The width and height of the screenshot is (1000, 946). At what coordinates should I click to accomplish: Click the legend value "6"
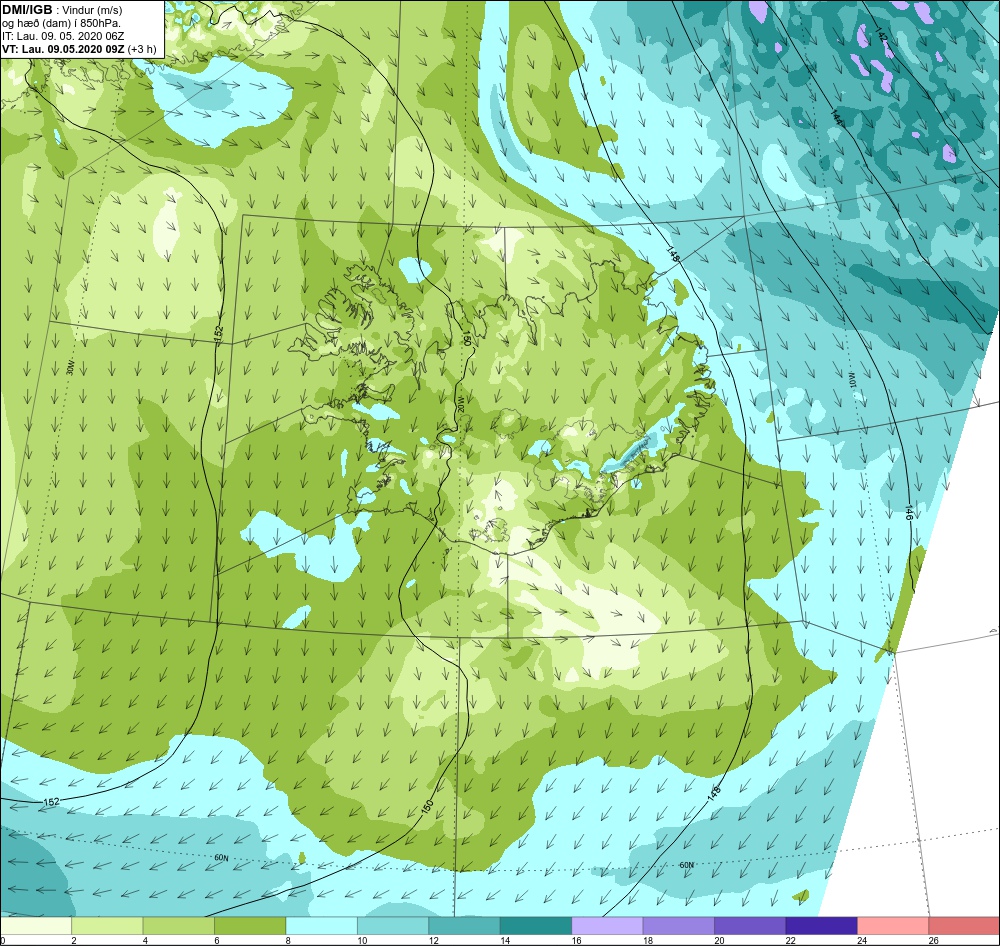217,940
